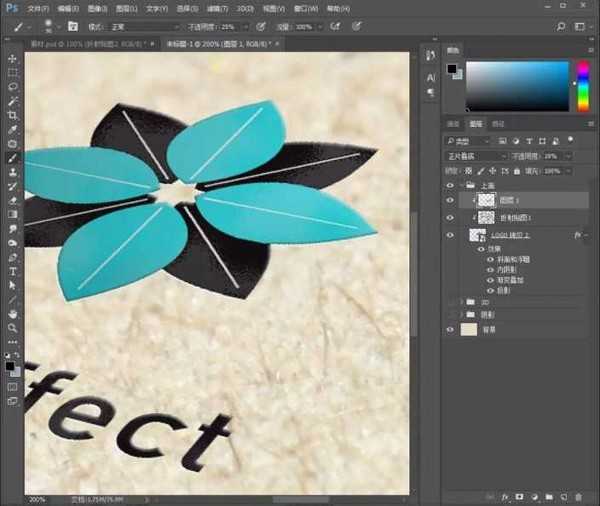This screenshot has height=506, width=600.
Task: Click the rainbow hue slider strip
Action: click(583, 86)
